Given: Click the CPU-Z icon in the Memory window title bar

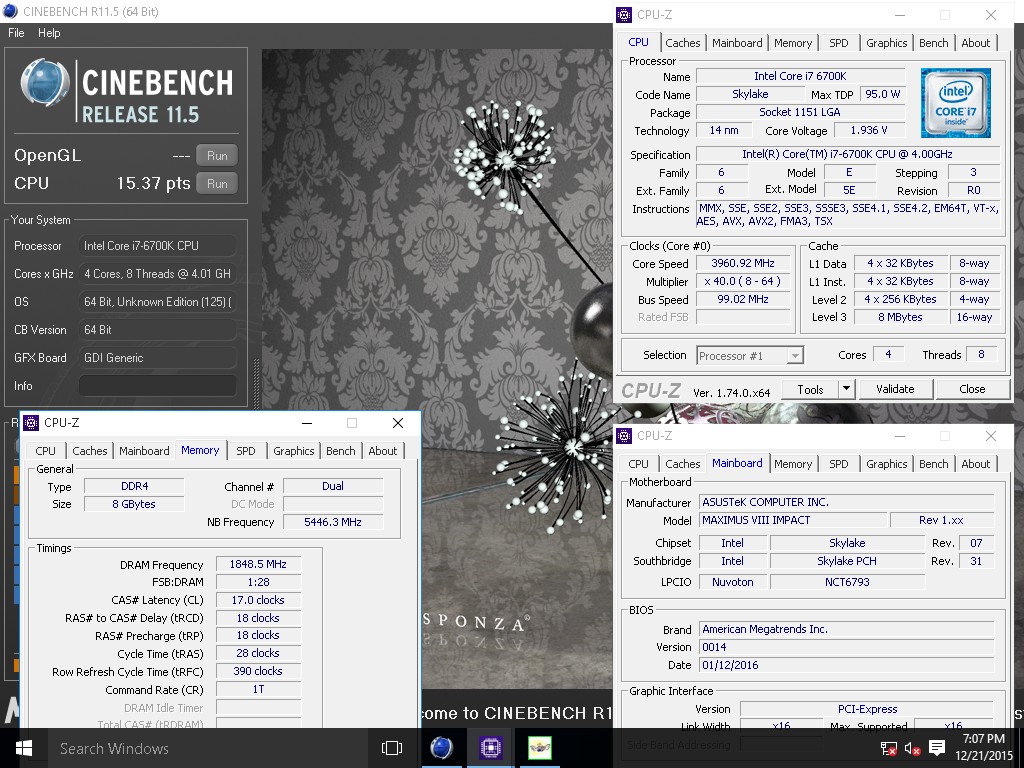Looking at the screenshot, I should click(31, 423).
